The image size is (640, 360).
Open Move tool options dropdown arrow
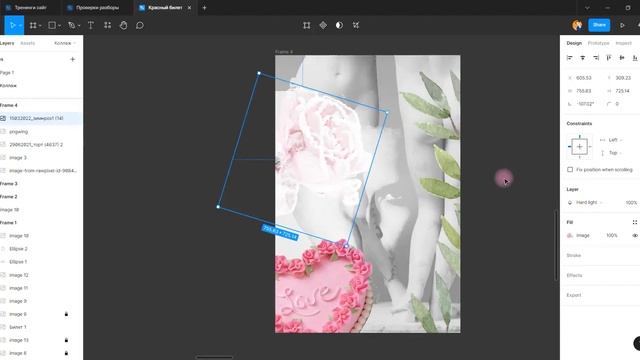20,26
